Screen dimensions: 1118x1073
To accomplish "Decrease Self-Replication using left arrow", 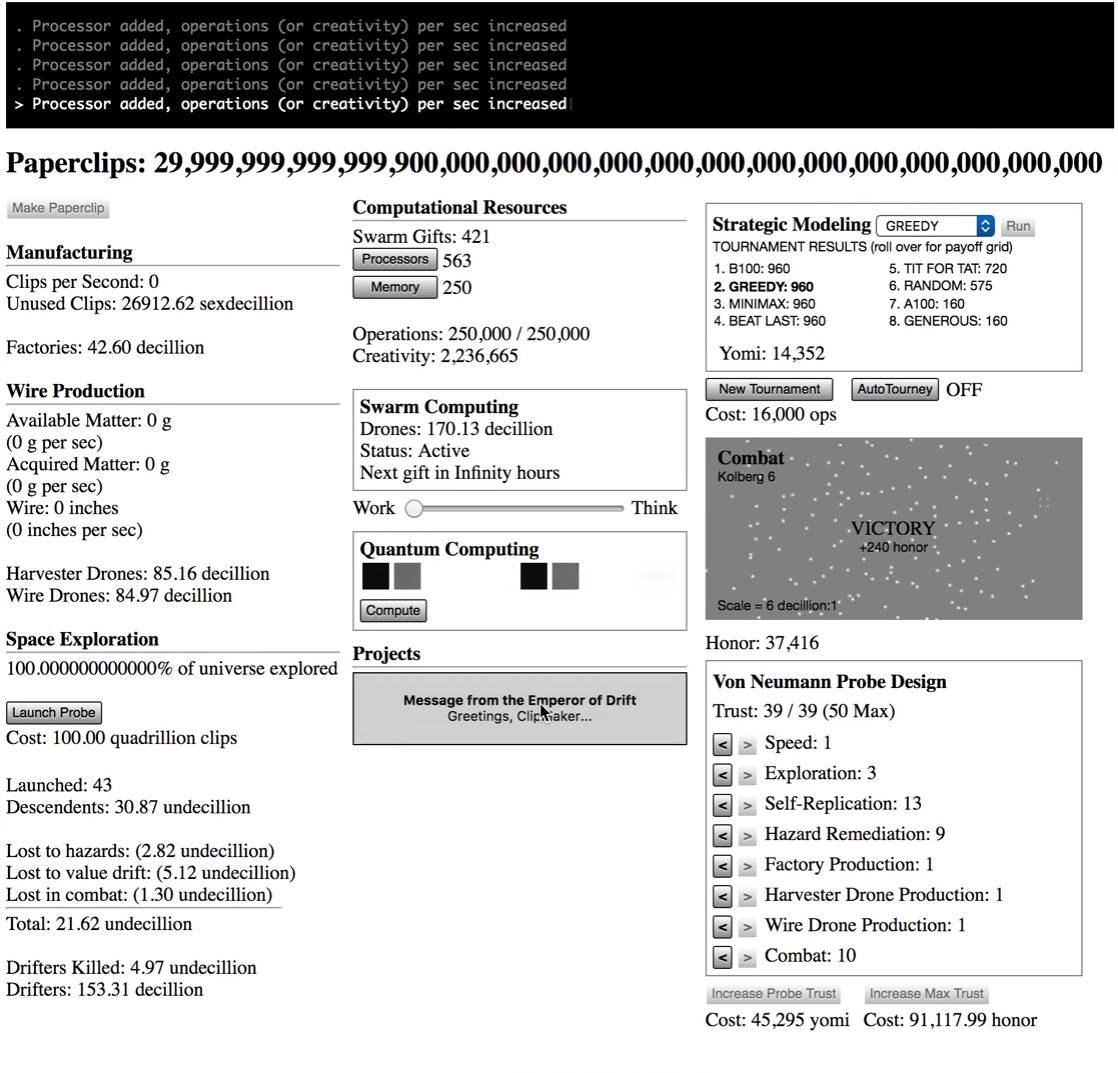I will 722,805.
